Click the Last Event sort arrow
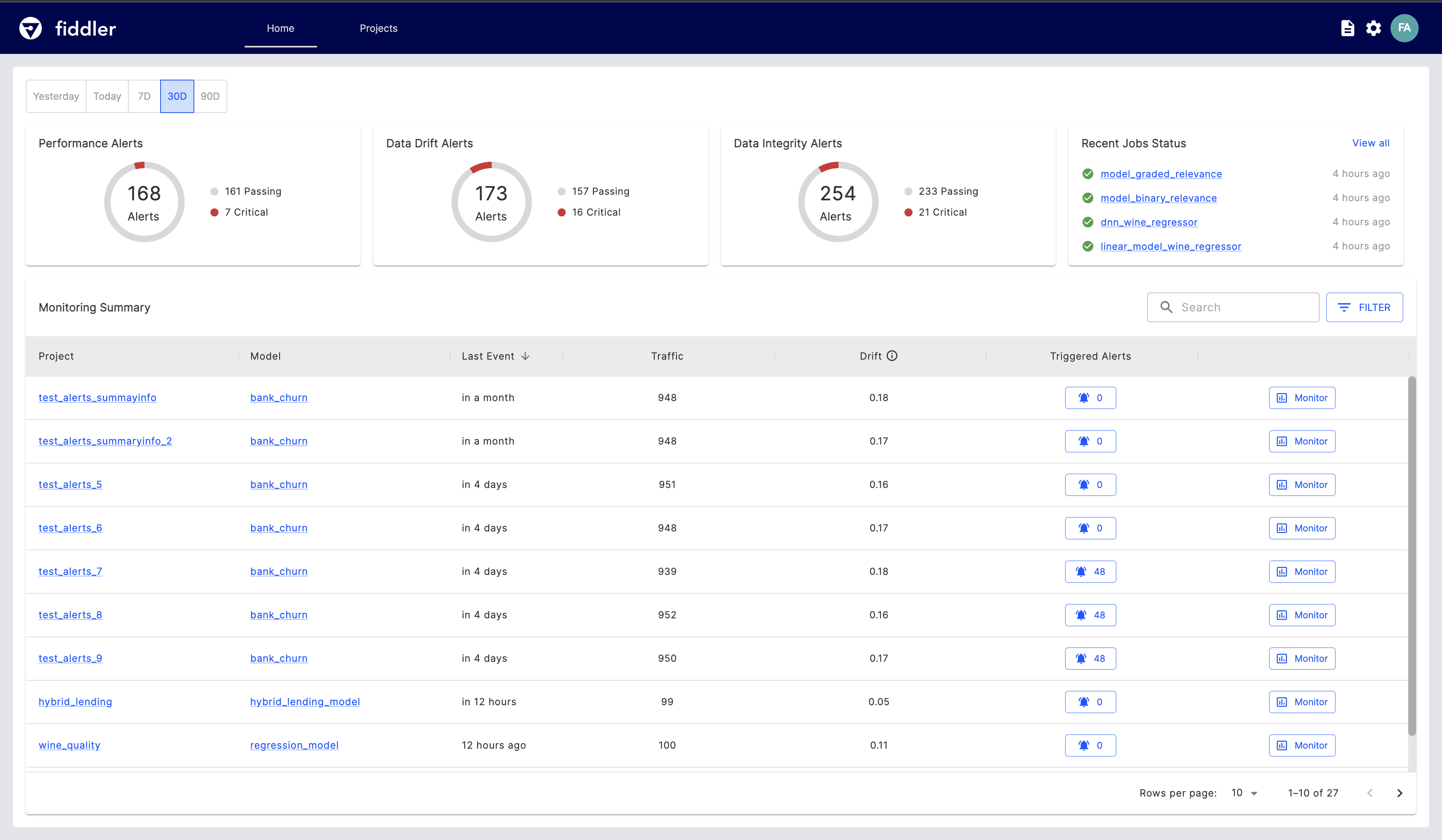 (x=525, y=356)
